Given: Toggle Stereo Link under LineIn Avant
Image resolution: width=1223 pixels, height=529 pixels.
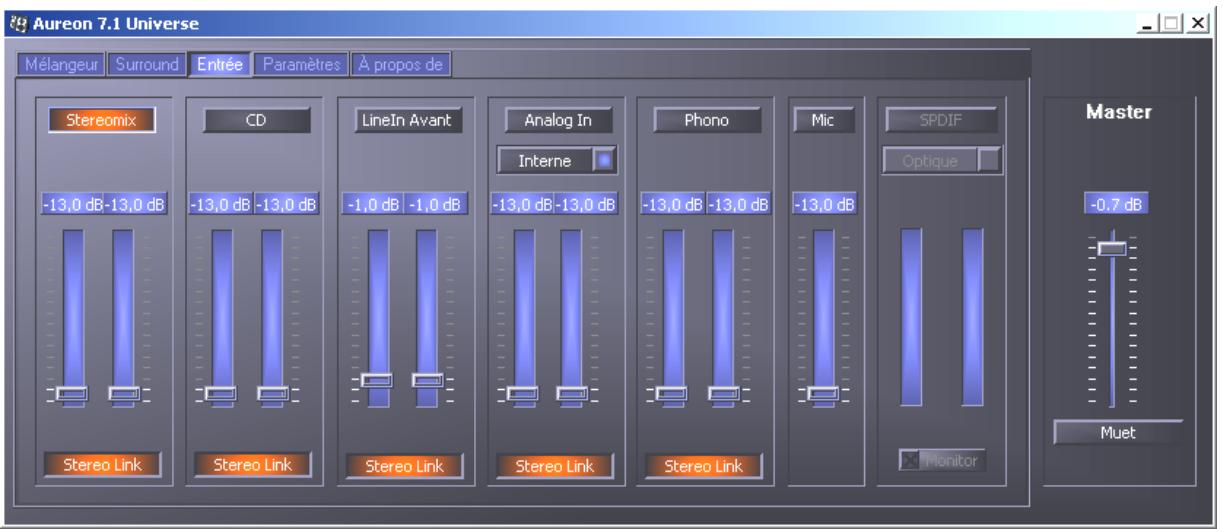Looking at the screenshot, I should pyautogui.click(x=405, y=466).
